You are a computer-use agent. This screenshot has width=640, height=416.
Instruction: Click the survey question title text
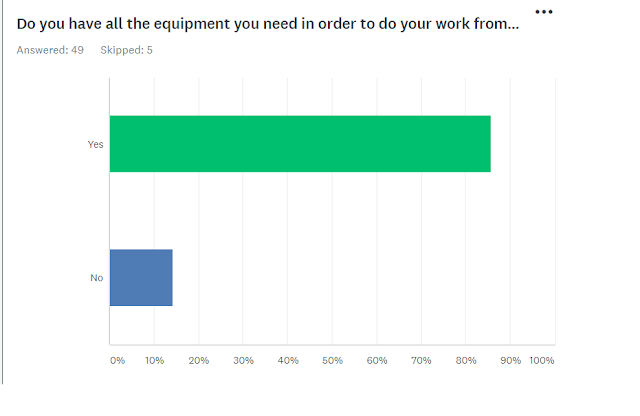tap(268, 24)
